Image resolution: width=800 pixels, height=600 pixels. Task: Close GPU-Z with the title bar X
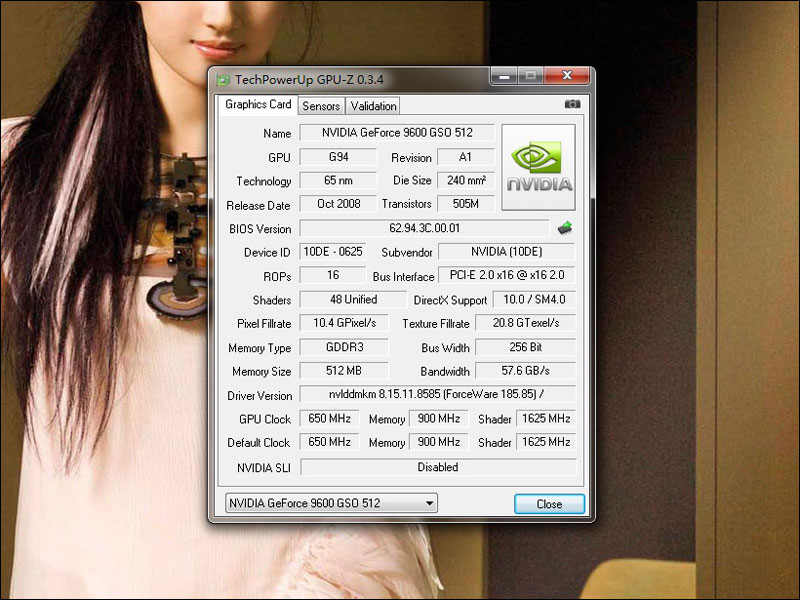point(567,76)
